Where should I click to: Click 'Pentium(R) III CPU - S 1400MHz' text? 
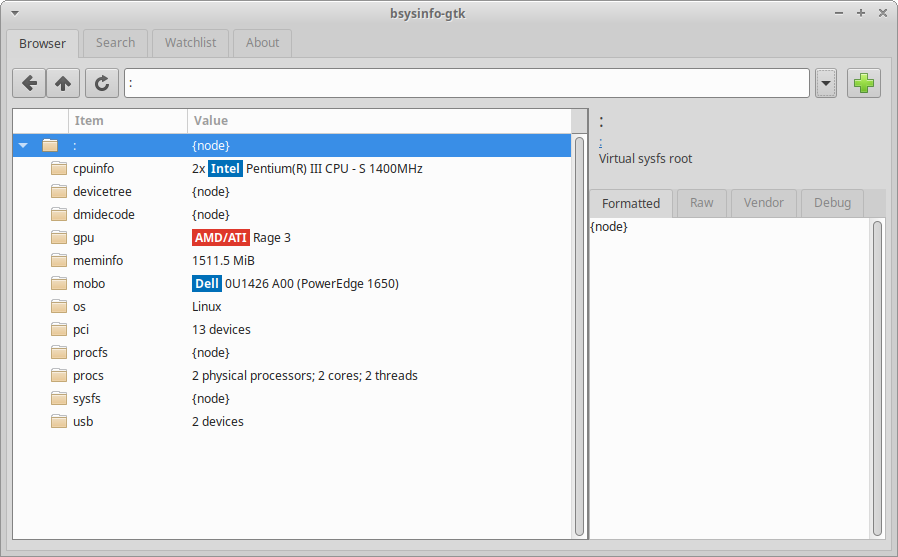(334, 168)
